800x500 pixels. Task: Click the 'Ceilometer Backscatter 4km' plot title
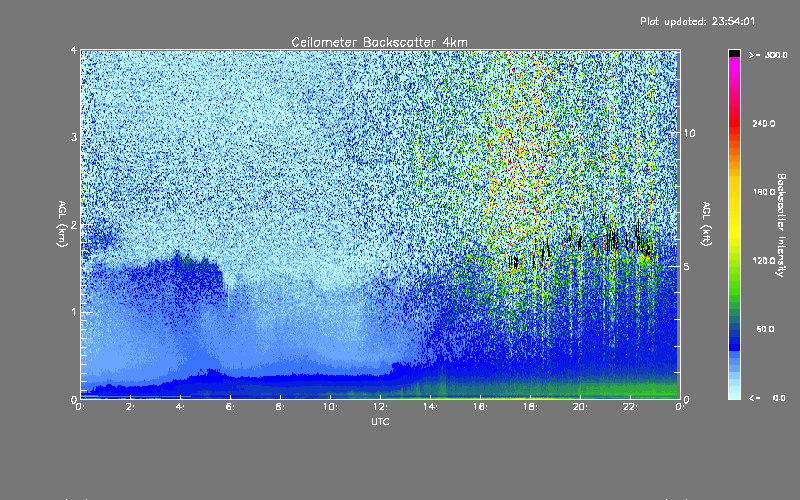coord(379,42)
